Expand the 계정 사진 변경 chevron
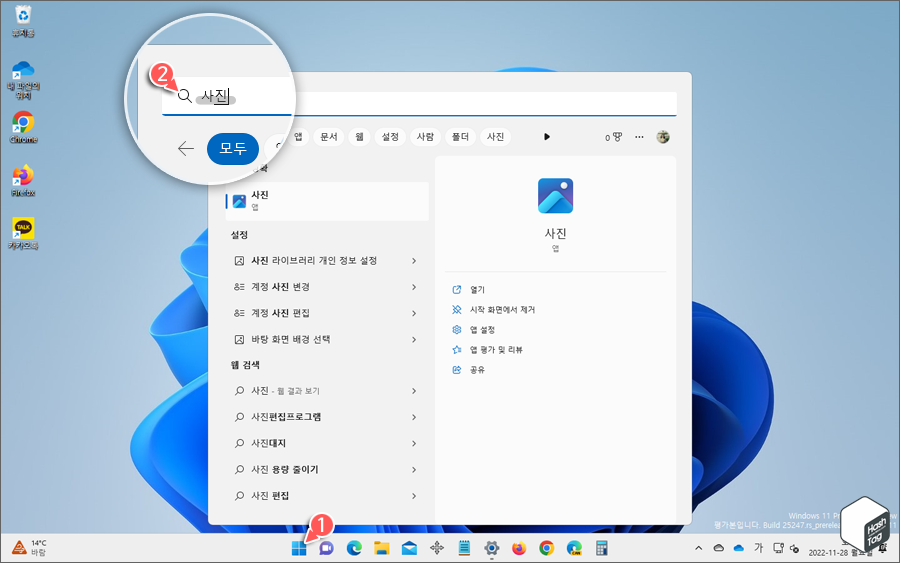The width and height of the screenshot is (900, 563). point(414,287)
